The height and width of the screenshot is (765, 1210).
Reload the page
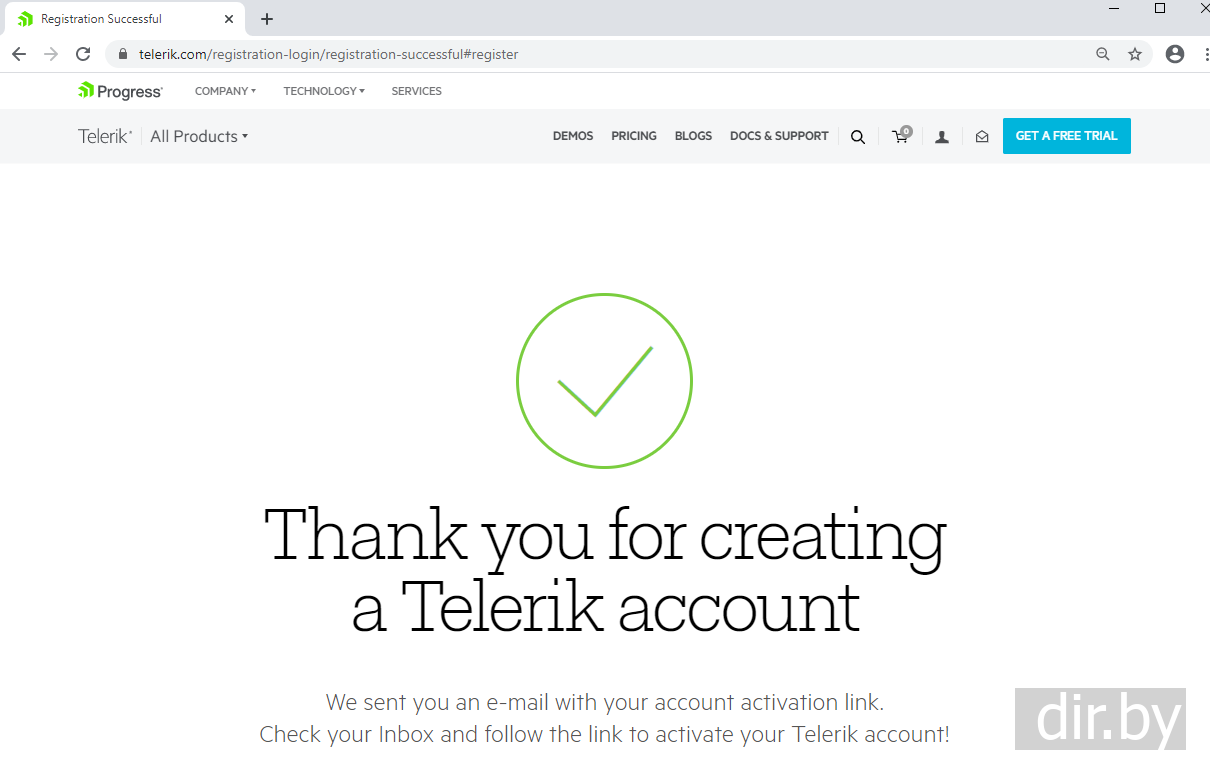83,54
